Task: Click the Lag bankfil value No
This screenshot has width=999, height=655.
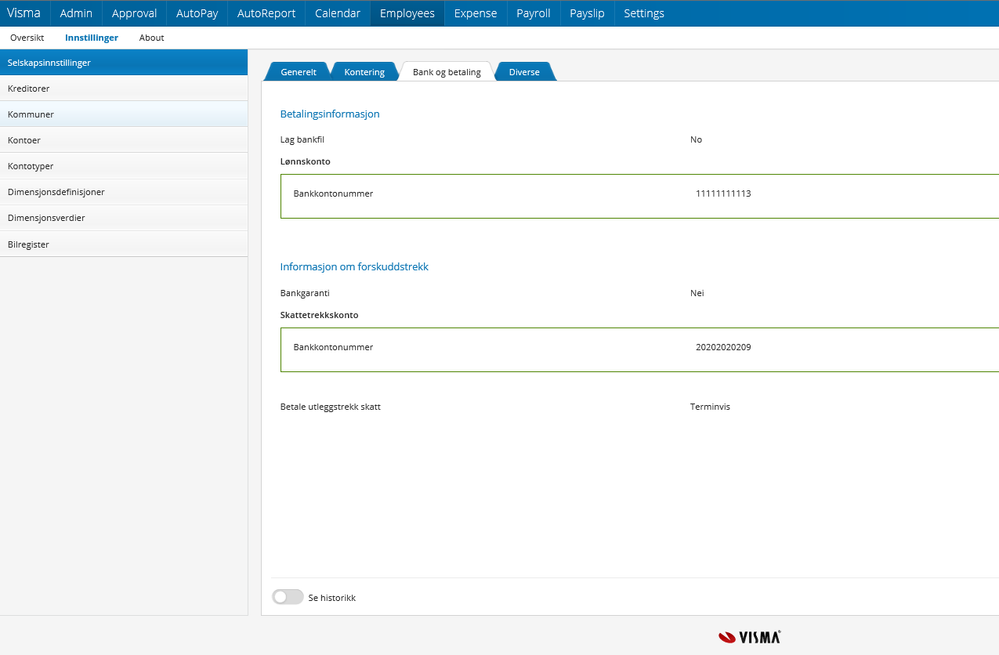Action: (696, 140)
